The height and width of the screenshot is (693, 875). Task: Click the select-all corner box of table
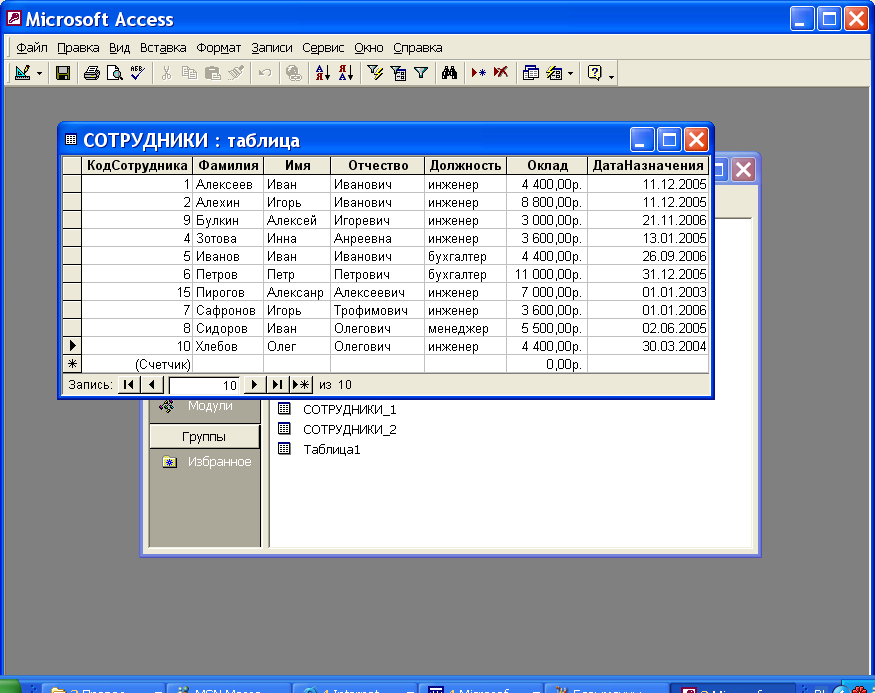[72, 166]
